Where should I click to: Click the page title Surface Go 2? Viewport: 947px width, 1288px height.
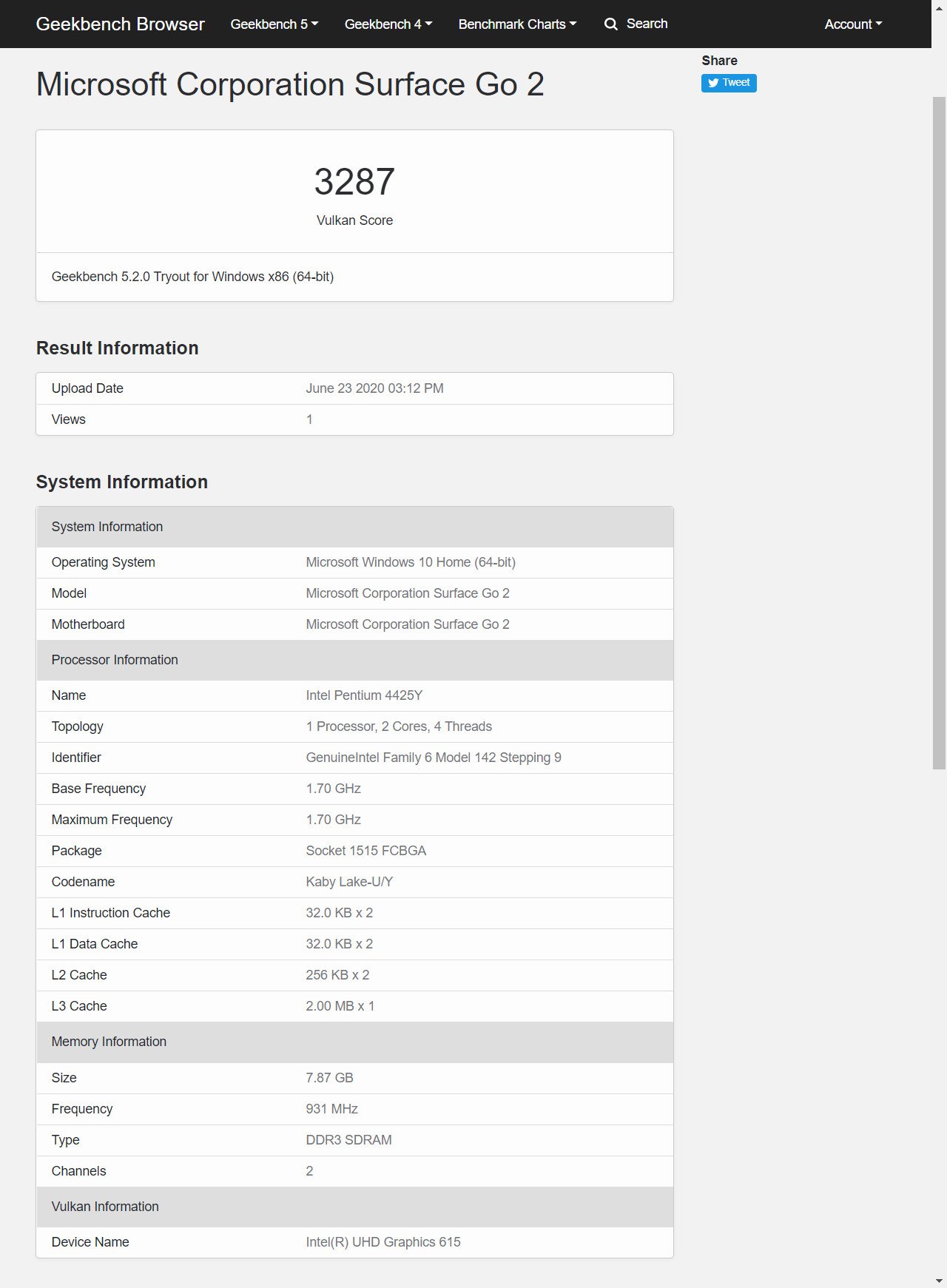coord(290,84)
